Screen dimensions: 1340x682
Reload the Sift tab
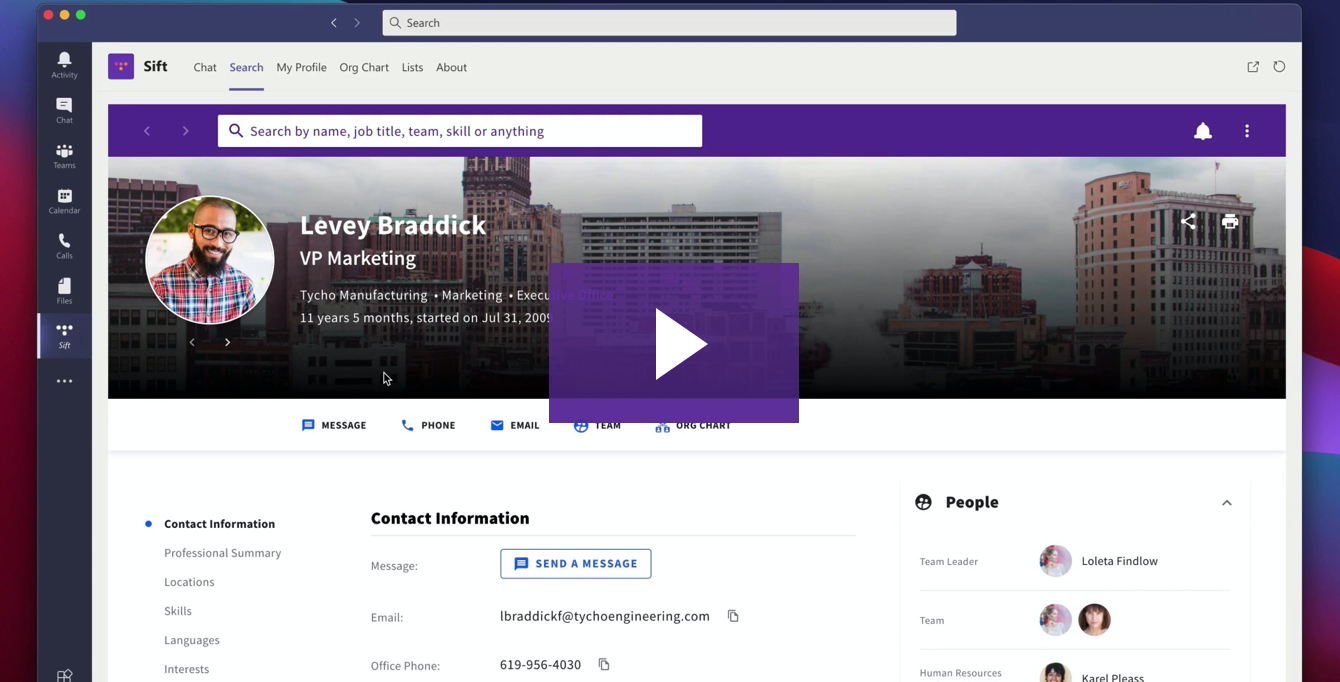click(x=1279, y=67)
